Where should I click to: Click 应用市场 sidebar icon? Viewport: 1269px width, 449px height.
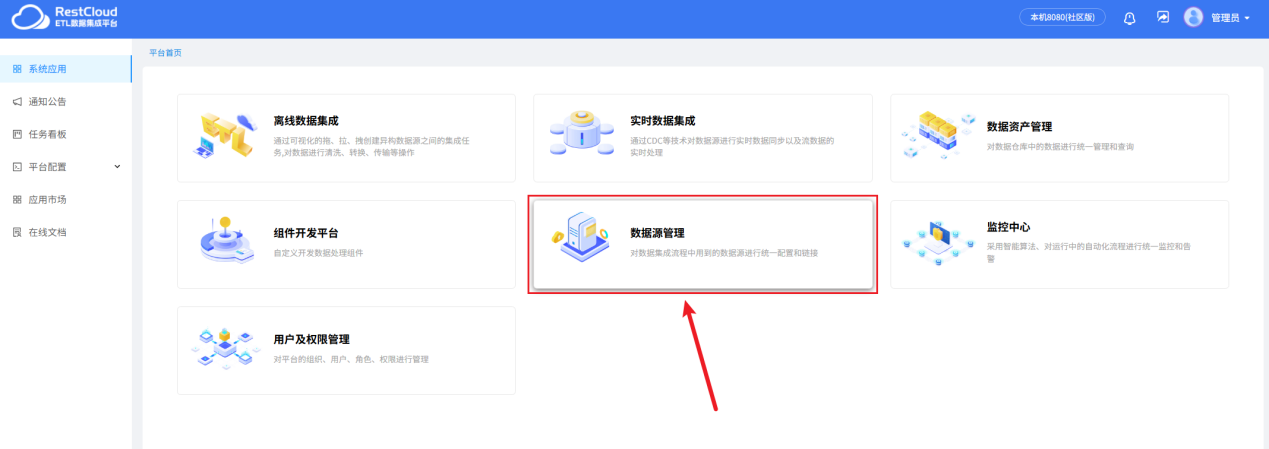tap(17, 200)
